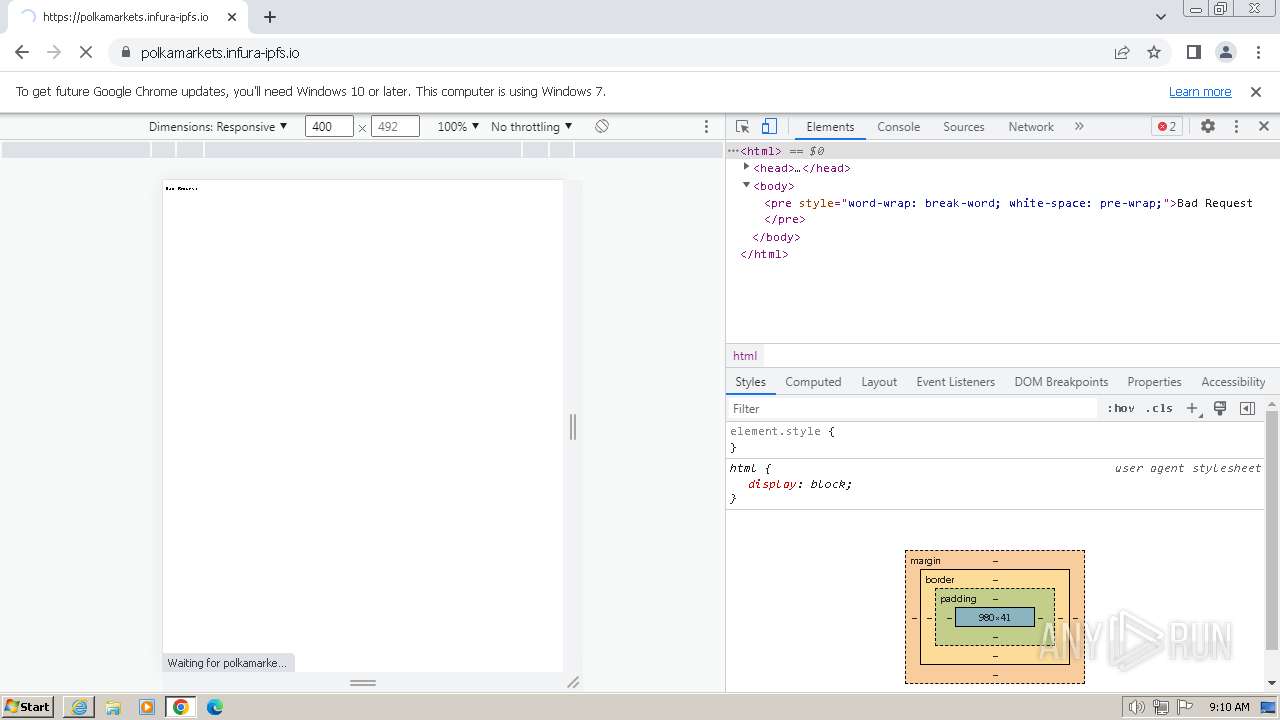The image size is (1280, 720).
Task: Share this page icon
Action: pos(1122,52)
